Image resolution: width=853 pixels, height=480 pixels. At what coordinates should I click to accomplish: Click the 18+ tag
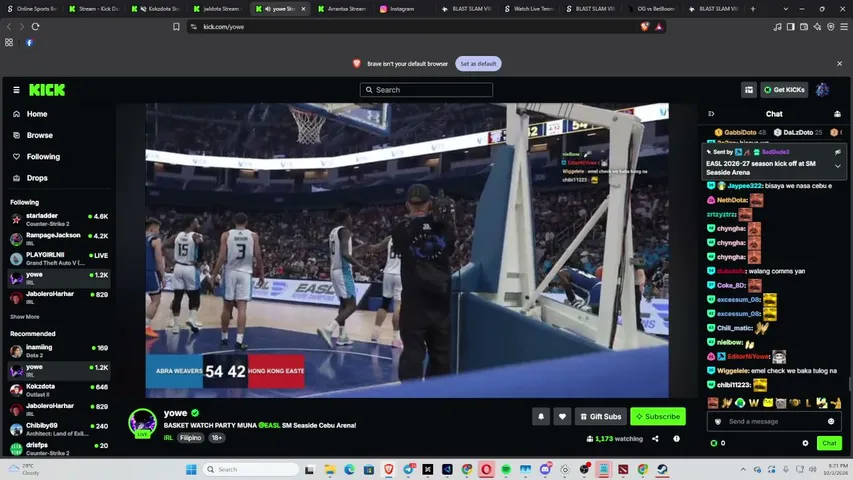point(217,438)
